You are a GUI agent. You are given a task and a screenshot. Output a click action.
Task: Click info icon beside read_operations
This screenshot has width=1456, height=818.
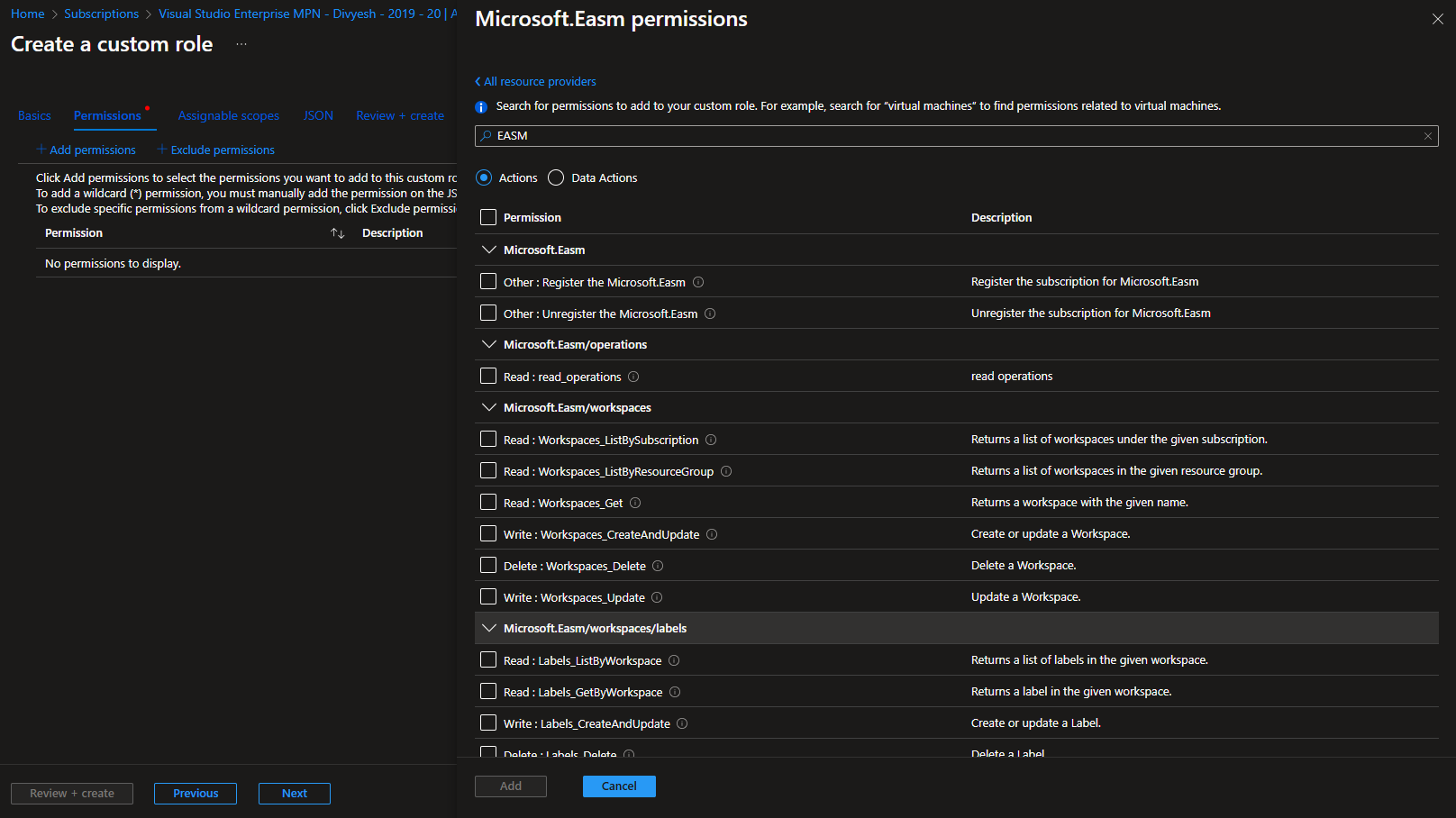633,377
